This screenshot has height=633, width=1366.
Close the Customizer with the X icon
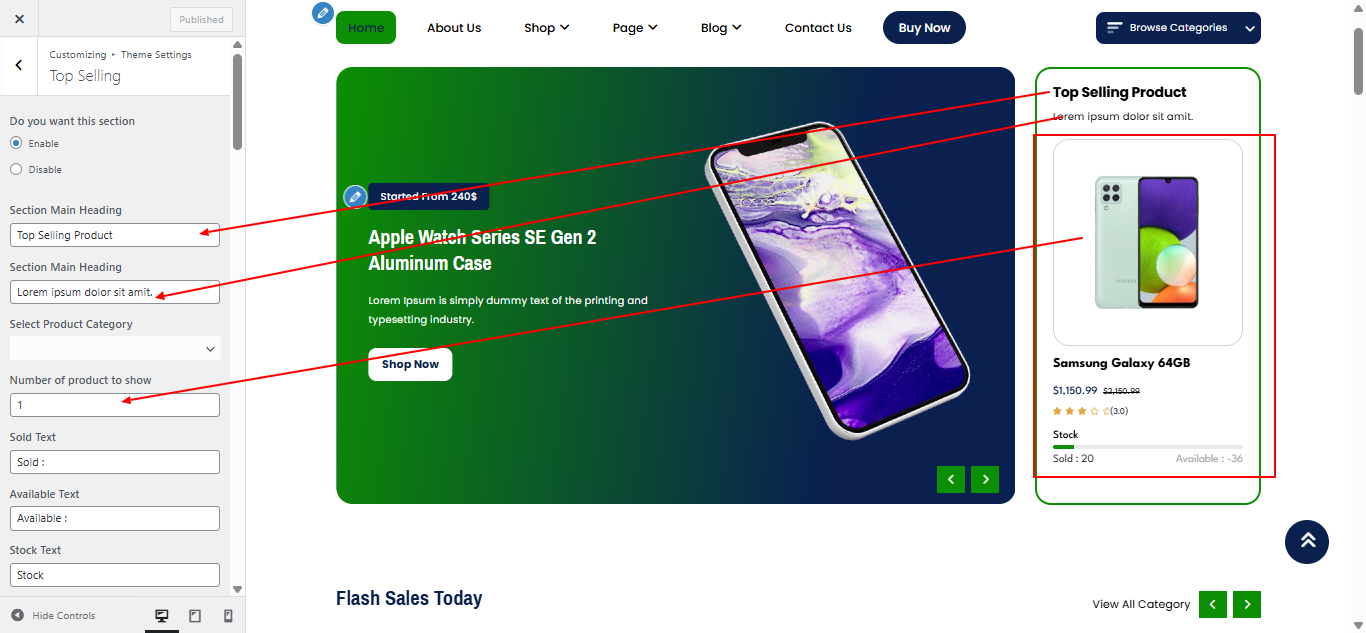tap(19, 19)
